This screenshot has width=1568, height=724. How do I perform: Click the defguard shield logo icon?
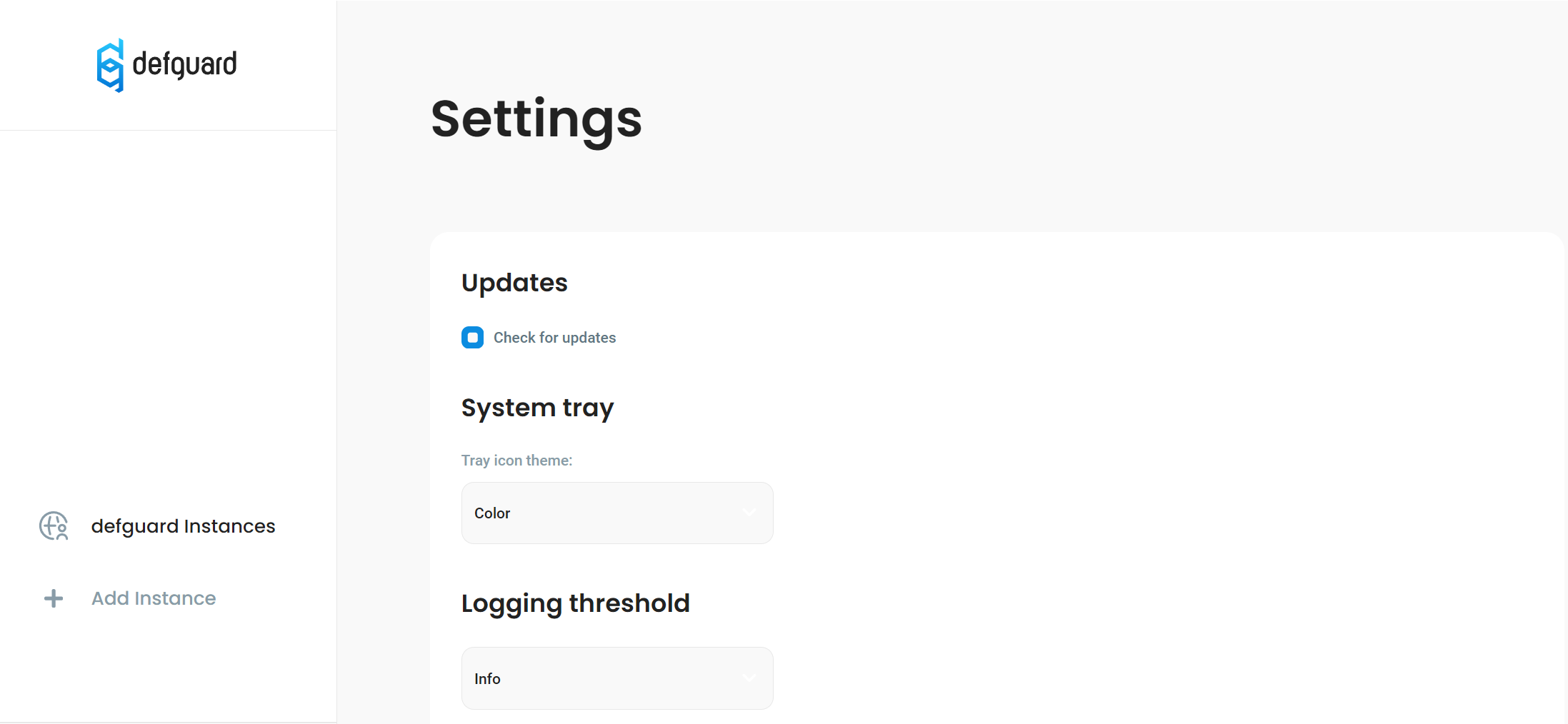(110, 65)
